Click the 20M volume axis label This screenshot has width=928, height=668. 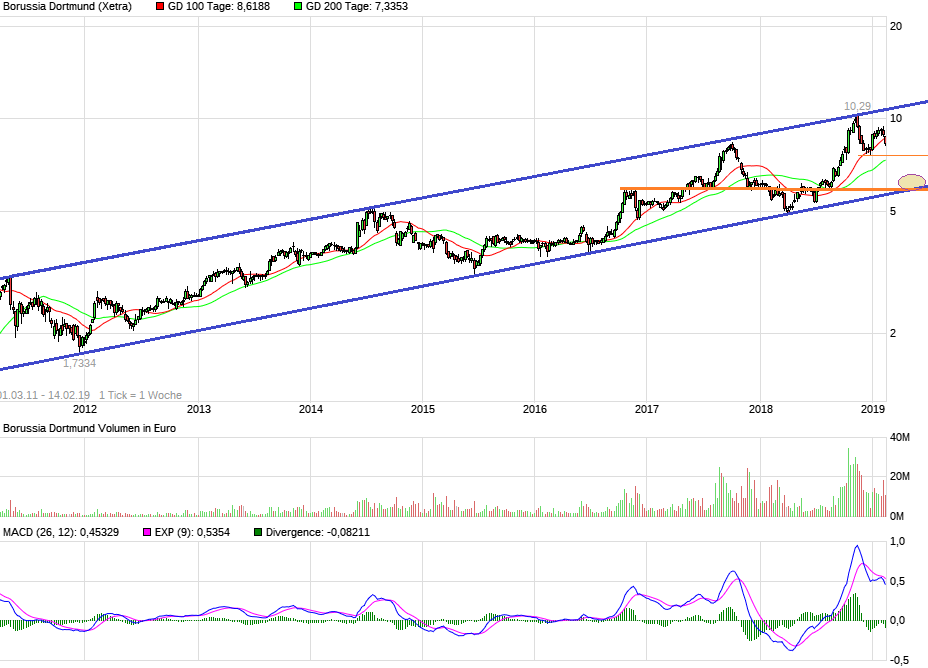[900, 477]
